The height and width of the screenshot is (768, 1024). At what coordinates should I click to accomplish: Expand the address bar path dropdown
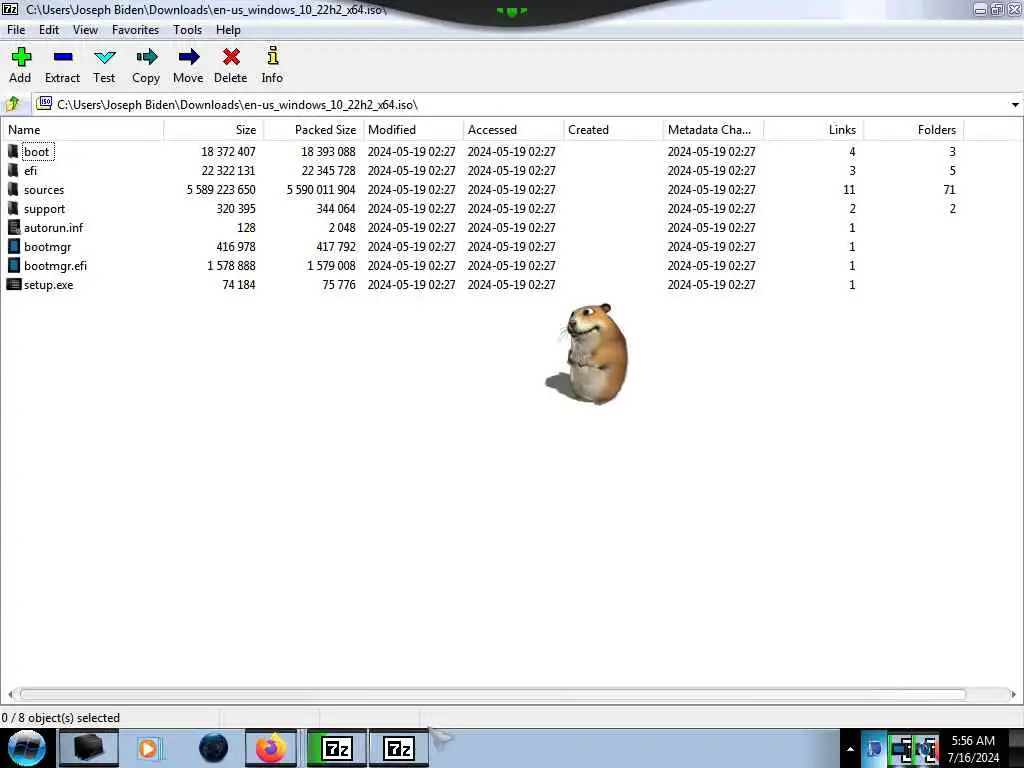point(1015,104)
